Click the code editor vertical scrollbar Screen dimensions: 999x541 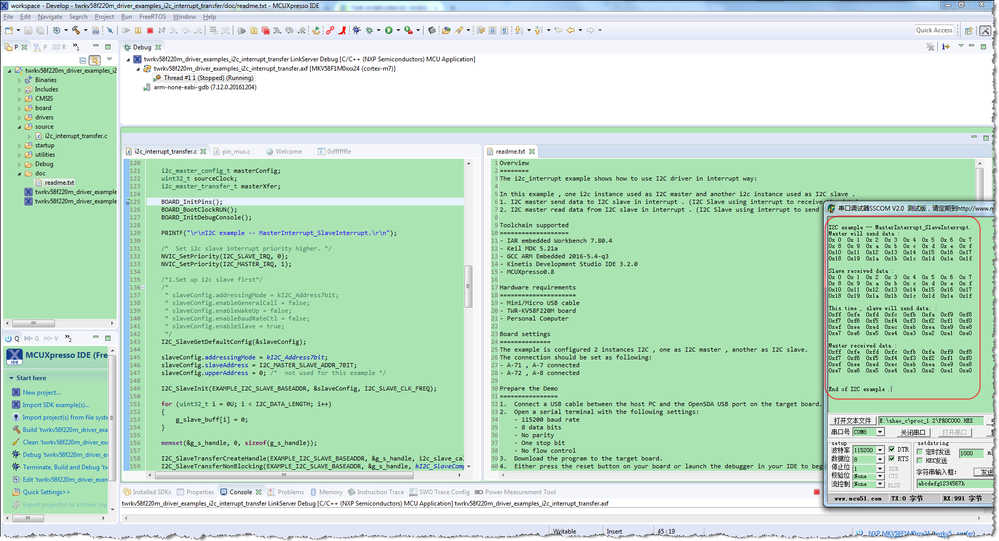coord(469,286)
